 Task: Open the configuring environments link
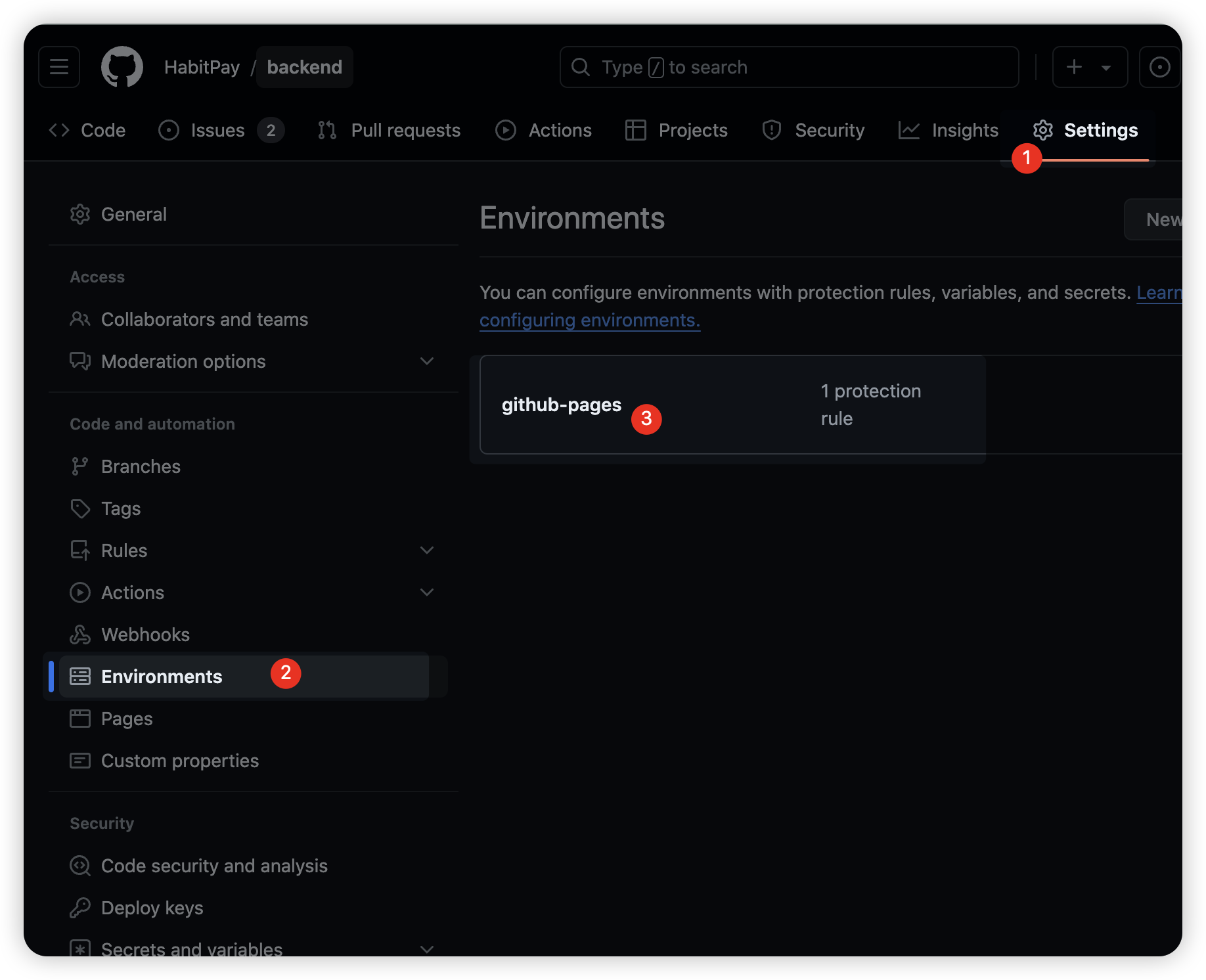coord(589,320)
